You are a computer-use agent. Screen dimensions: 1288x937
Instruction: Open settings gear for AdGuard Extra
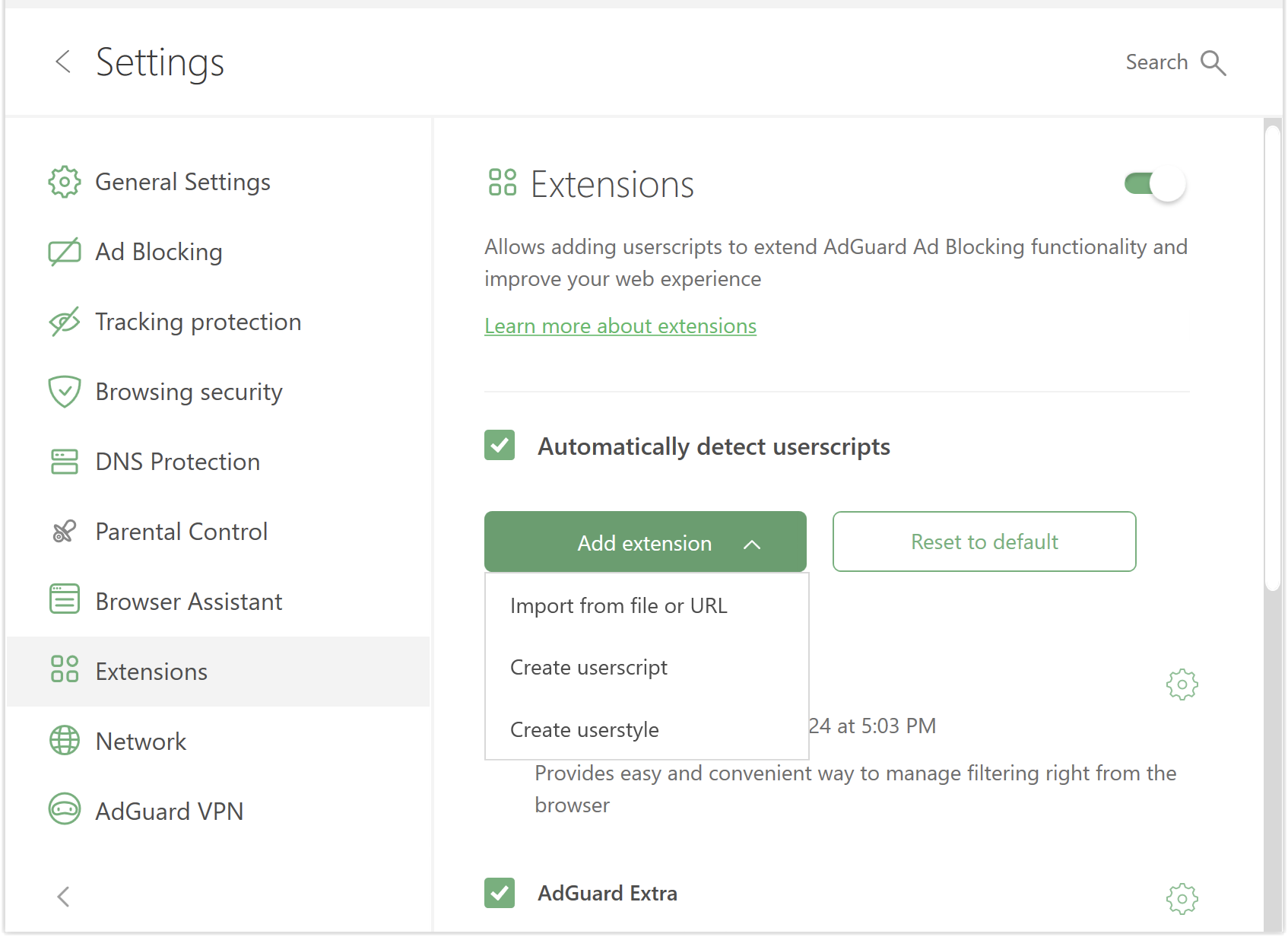[1182, 899]
